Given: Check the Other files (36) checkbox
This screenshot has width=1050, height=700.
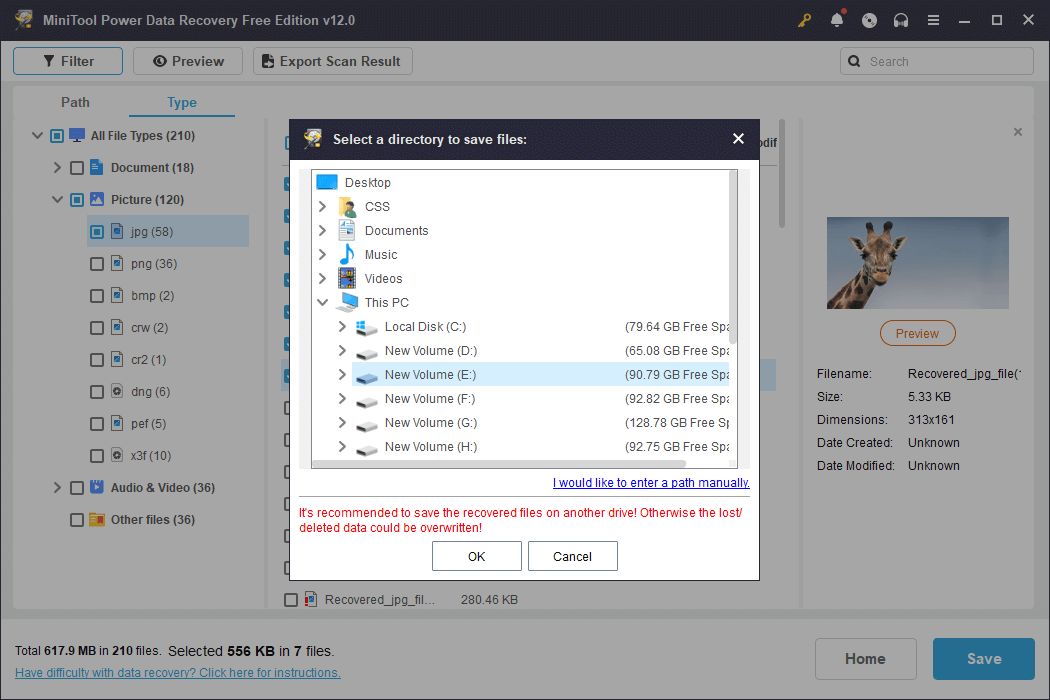Looking at the screenshot, I should point(76,519).
